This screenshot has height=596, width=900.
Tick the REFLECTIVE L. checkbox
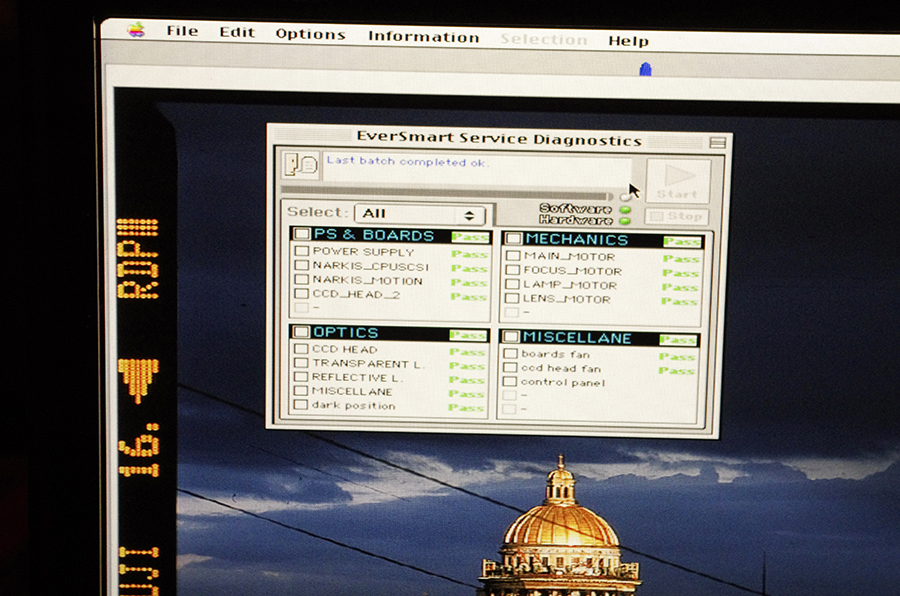pyautogui.click(x=301, y=377)
